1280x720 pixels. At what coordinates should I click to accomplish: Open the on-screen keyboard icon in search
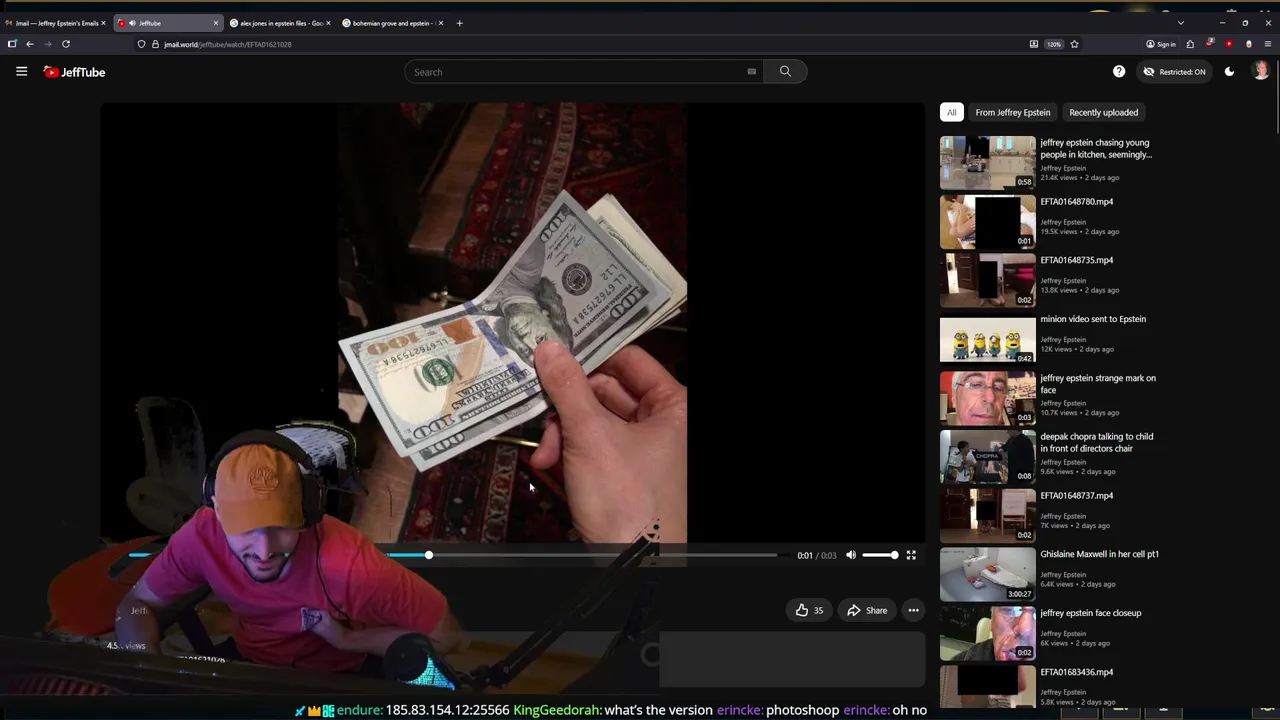751,72
